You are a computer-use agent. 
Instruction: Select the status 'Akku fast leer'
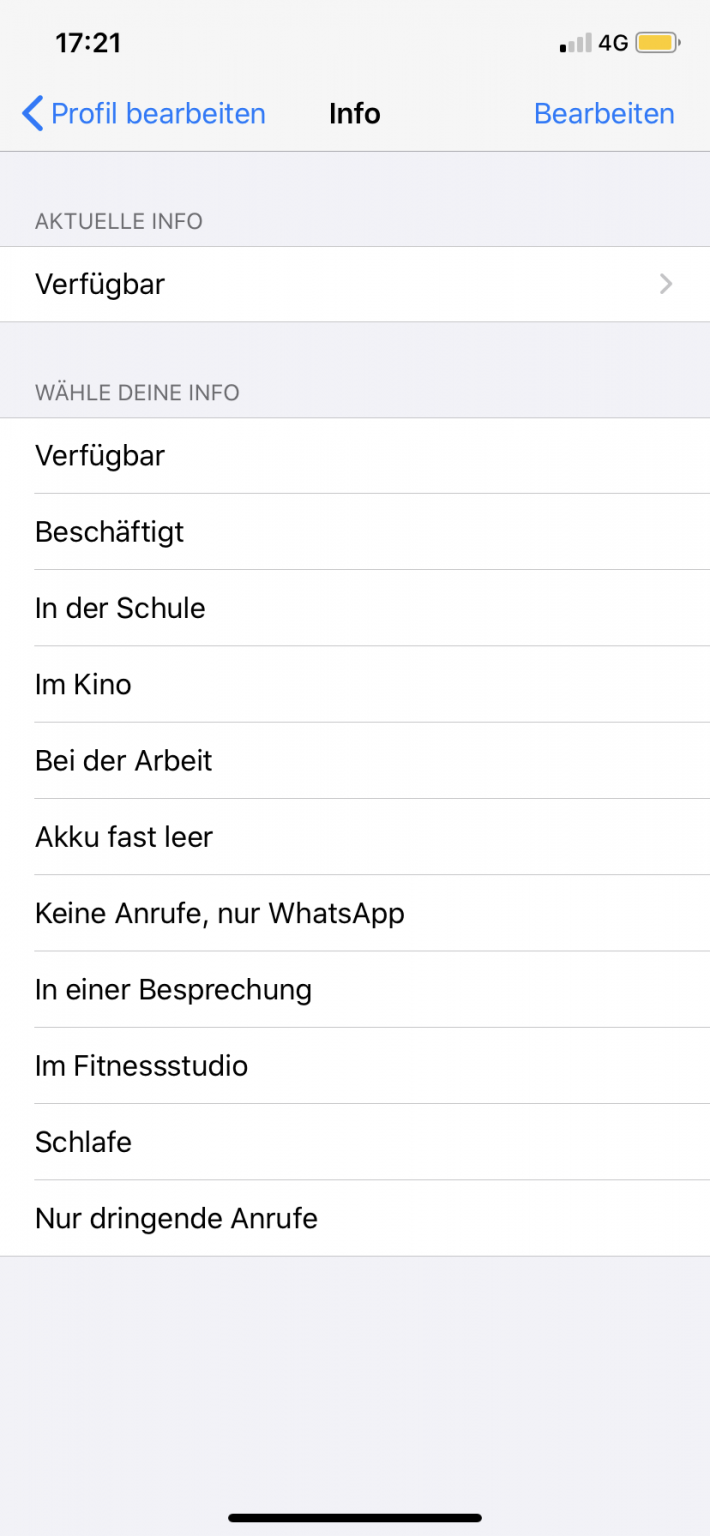point(122,837)
